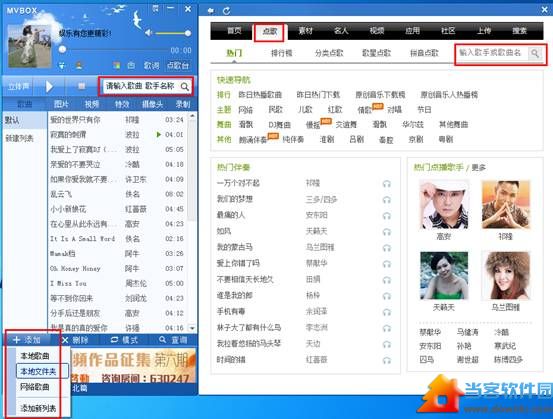Click the colorful skin icon beside 歌词

[x=116, y=66]
